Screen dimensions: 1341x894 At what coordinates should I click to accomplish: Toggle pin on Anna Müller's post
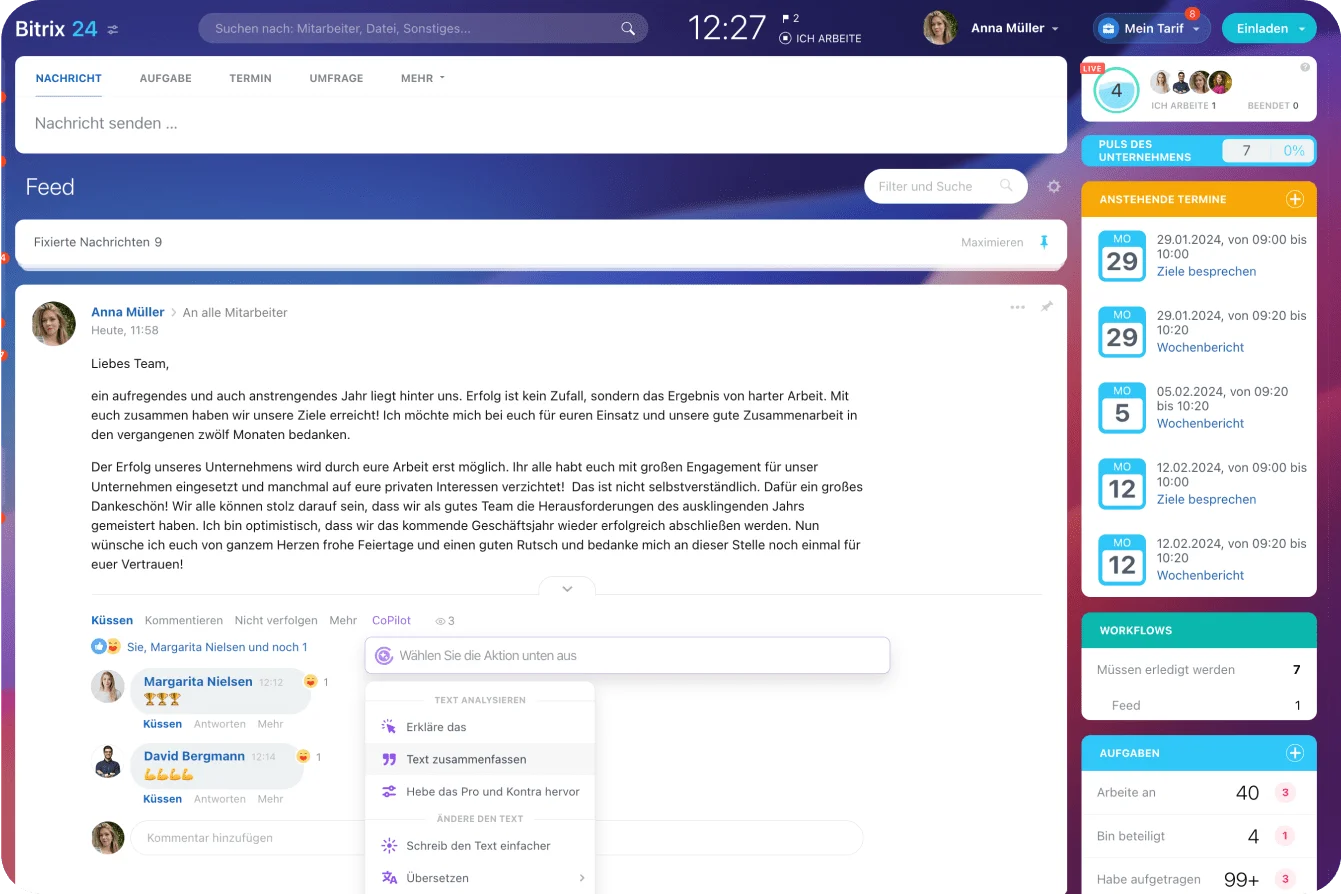click(x=1046, y=307)
